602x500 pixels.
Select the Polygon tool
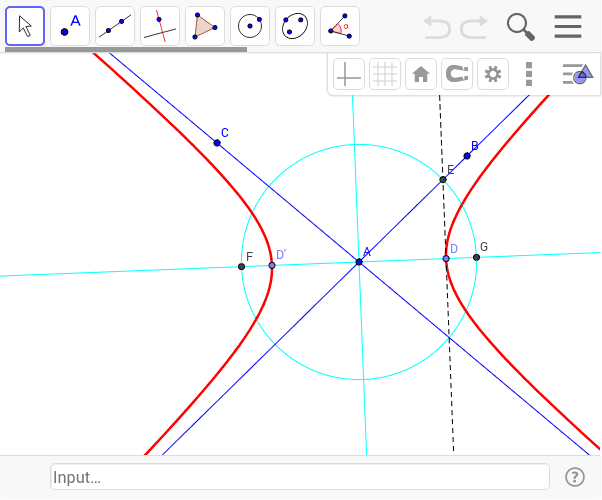[x=205, y=26]
